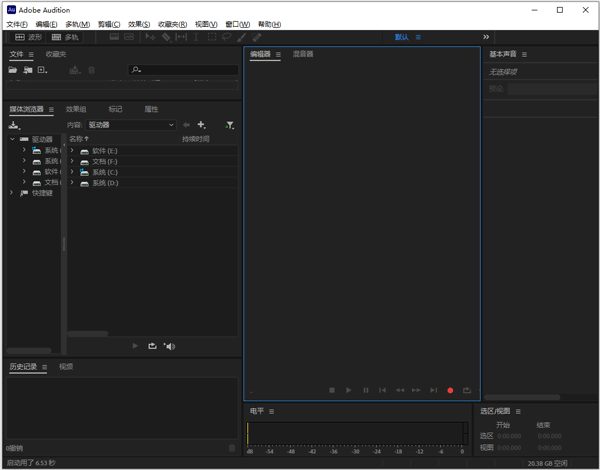
Task: Open the 内容 驱动器 dropdown
Action: tap(130, 125)
